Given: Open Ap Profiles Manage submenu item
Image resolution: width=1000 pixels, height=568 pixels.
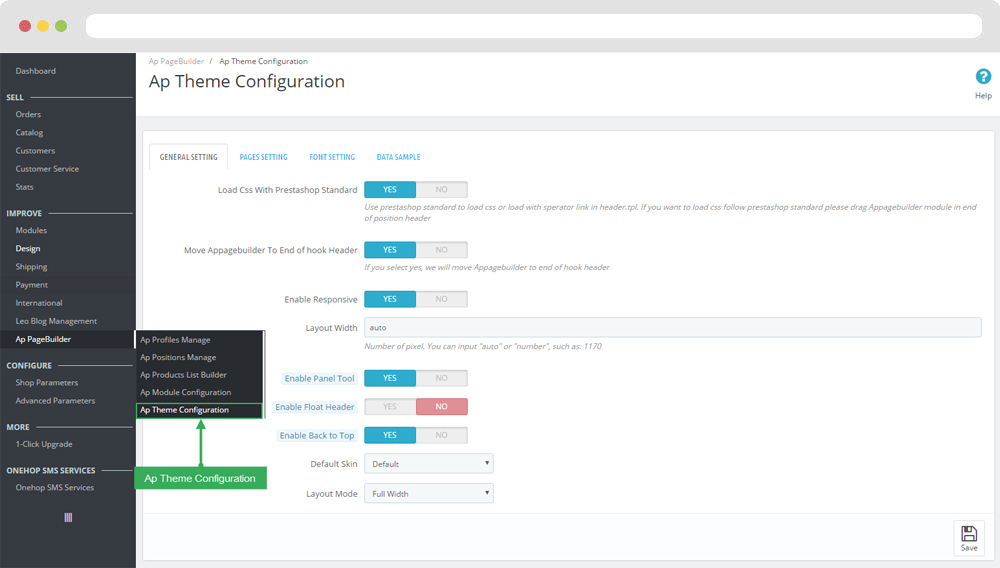Looking at the screenshot, I should 175,340.
